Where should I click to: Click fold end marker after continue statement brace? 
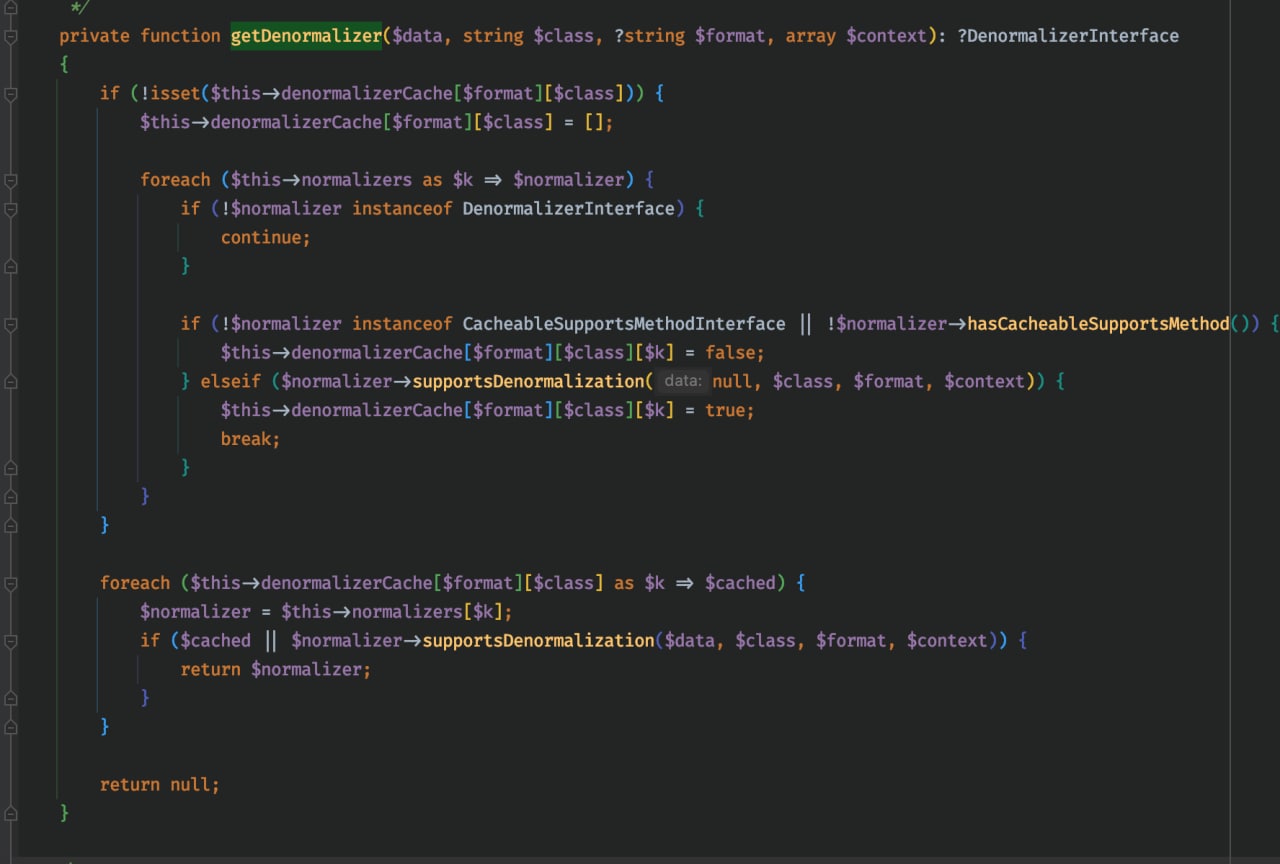click(x=11, y=266)
